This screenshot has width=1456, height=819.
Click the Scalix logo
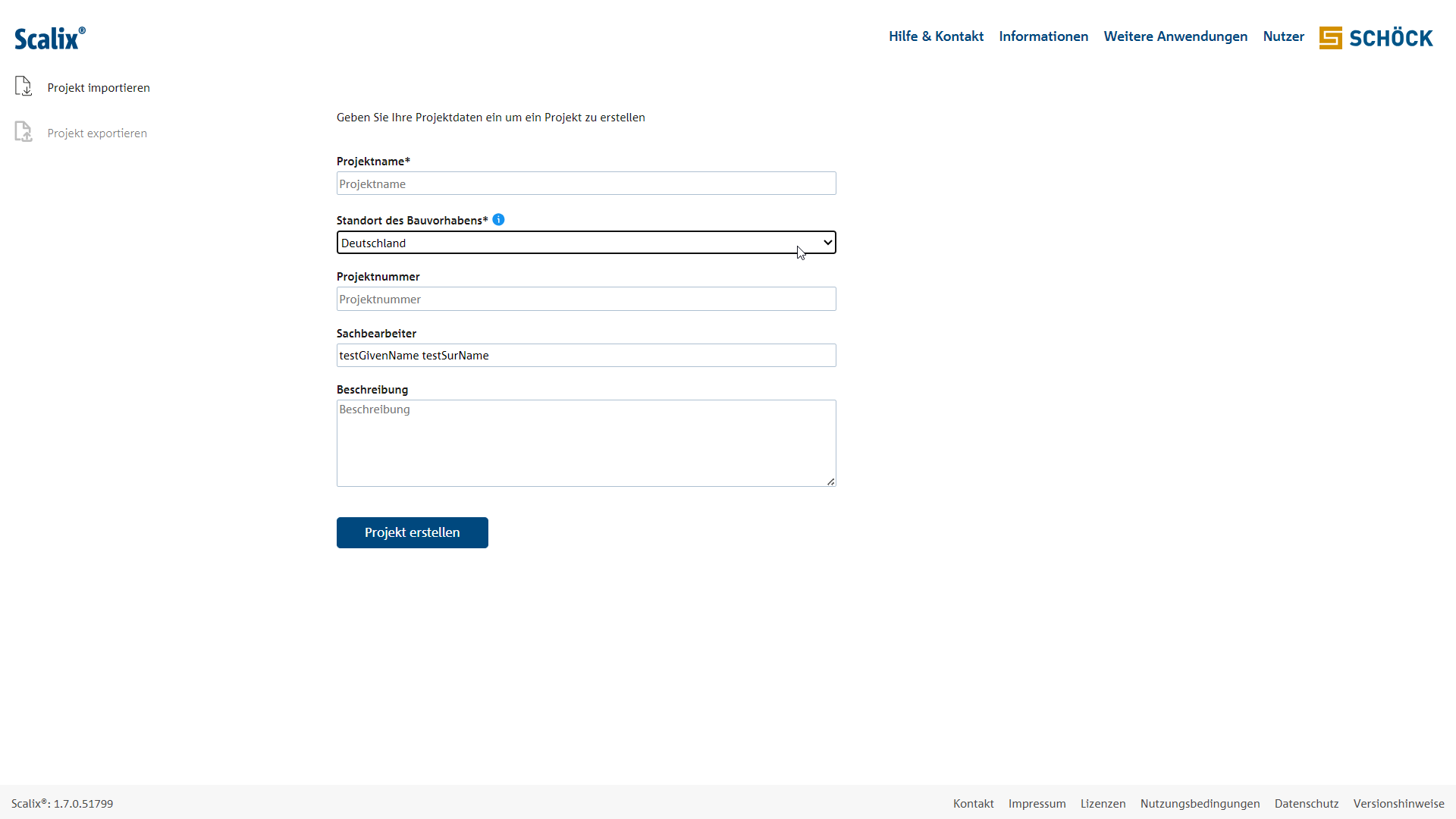tap(50, 39)
